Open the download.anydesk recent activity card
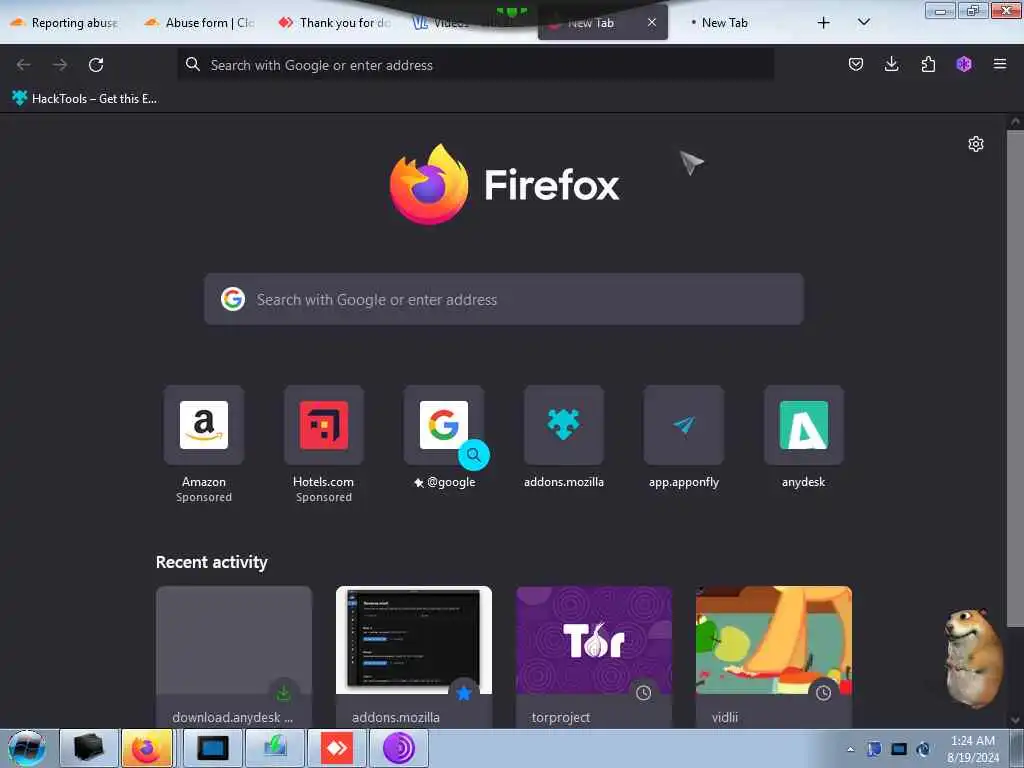 tap(234, 656)
